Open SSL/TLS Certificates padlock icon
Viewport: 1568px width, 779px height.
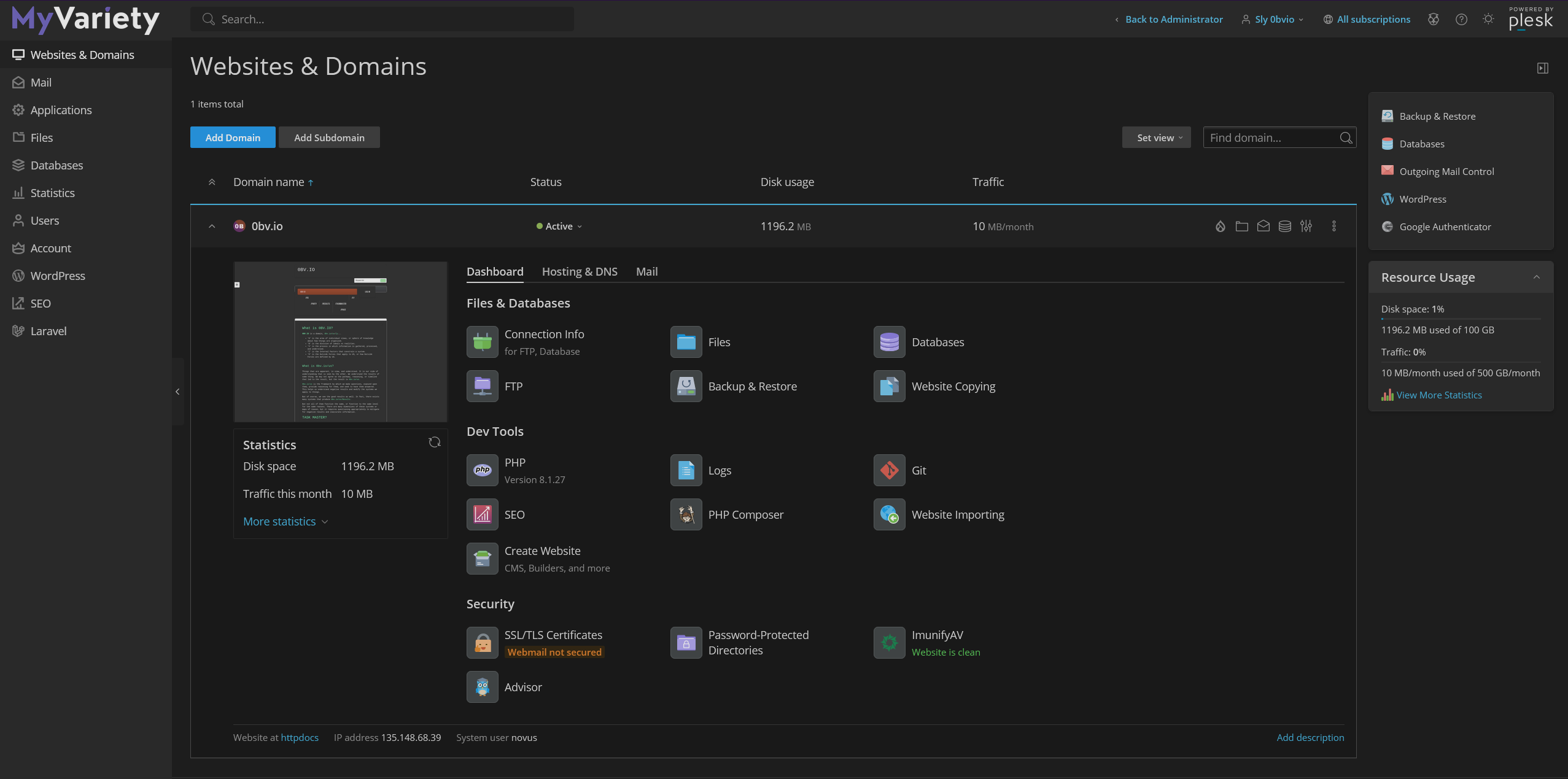(482, 643)
